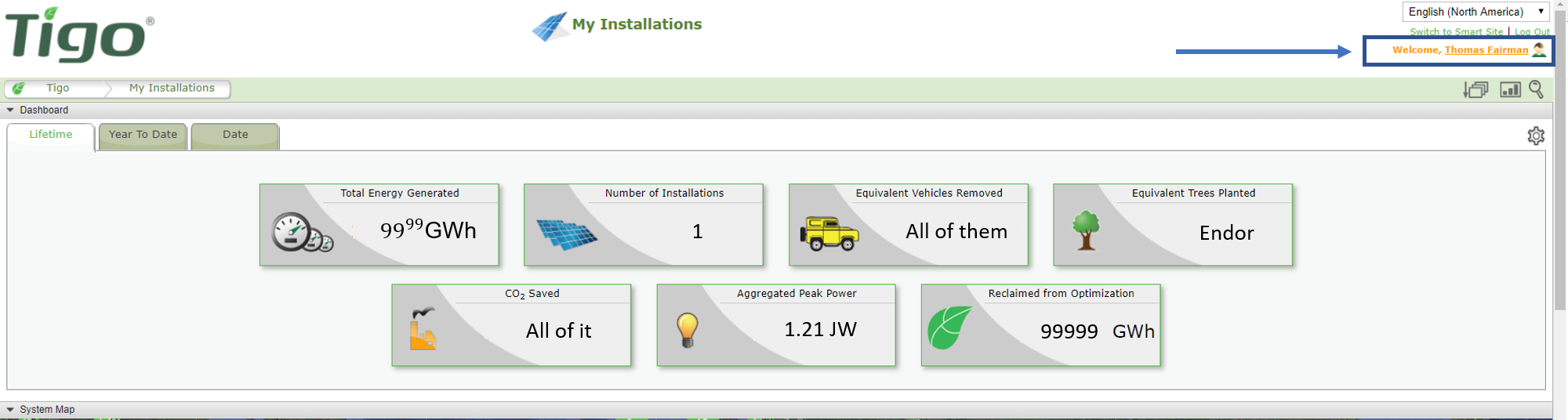Click Equivalent Vehicles Removed title

[x=929, y=193]
